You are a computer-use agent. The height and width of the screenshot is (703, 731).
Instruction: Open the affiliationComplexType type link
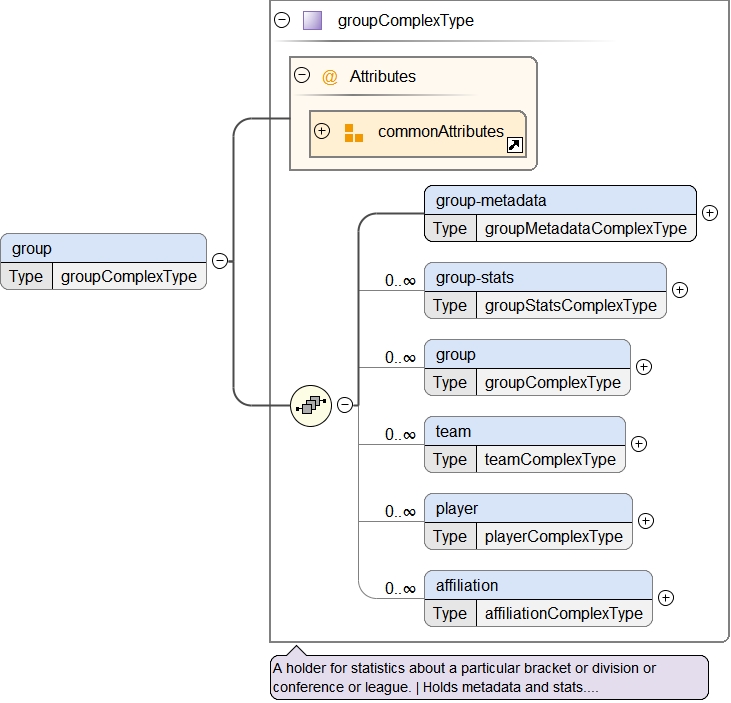563,613
